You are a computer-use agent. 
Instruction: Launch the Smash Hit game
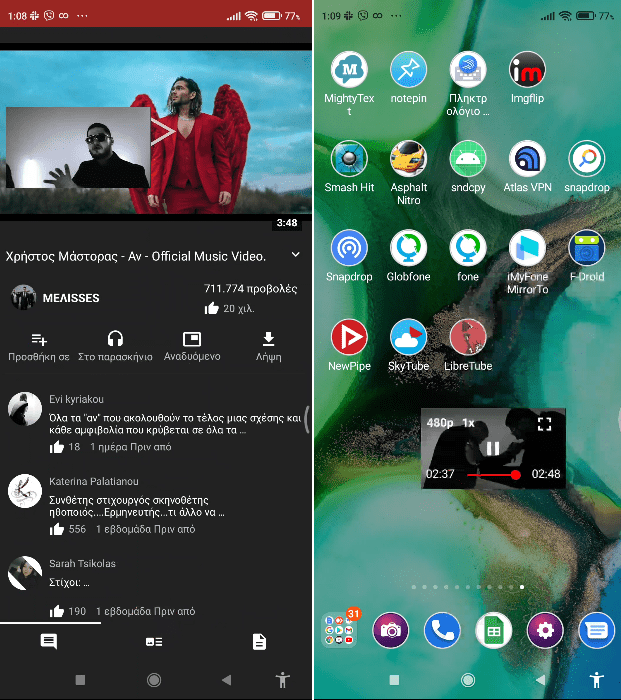click(x=349, y=159)
